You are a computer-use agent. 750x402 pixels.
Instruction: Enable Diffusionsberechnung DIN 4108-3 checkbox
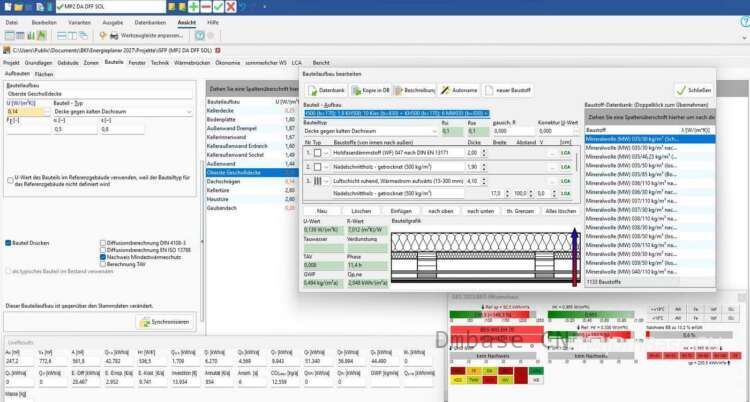coord(103,243)
